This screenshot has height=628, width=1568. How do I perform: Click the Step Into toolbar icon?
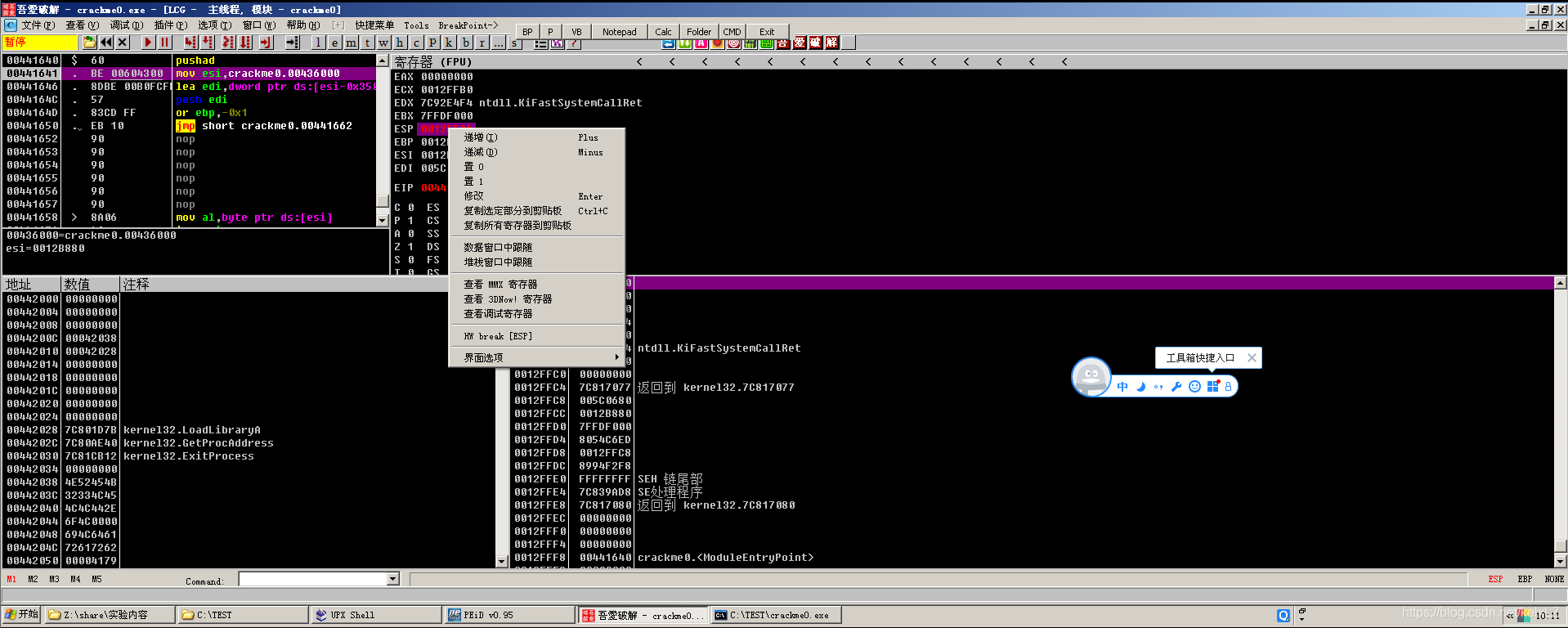tap(190, 43)
